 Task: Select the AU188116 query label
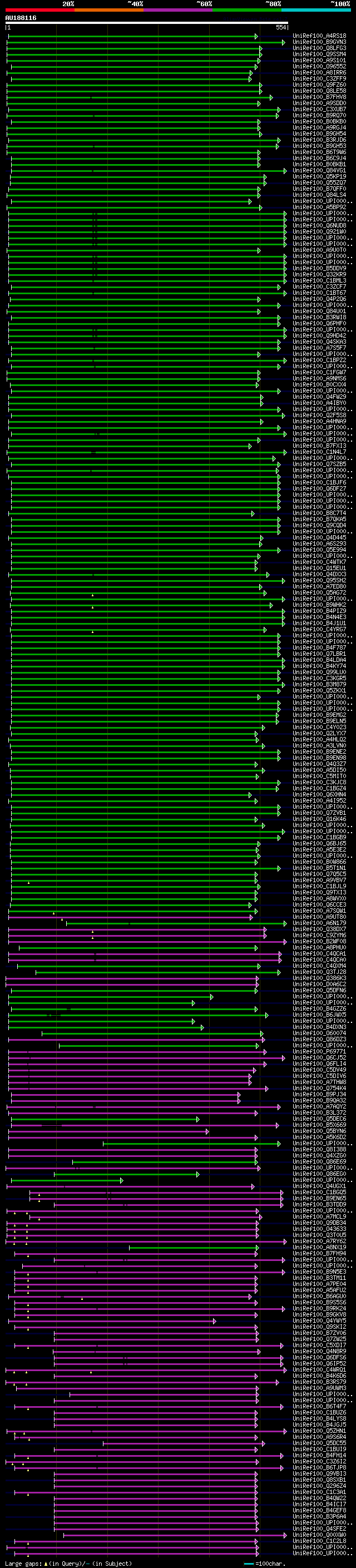click(x=21, y=18)
